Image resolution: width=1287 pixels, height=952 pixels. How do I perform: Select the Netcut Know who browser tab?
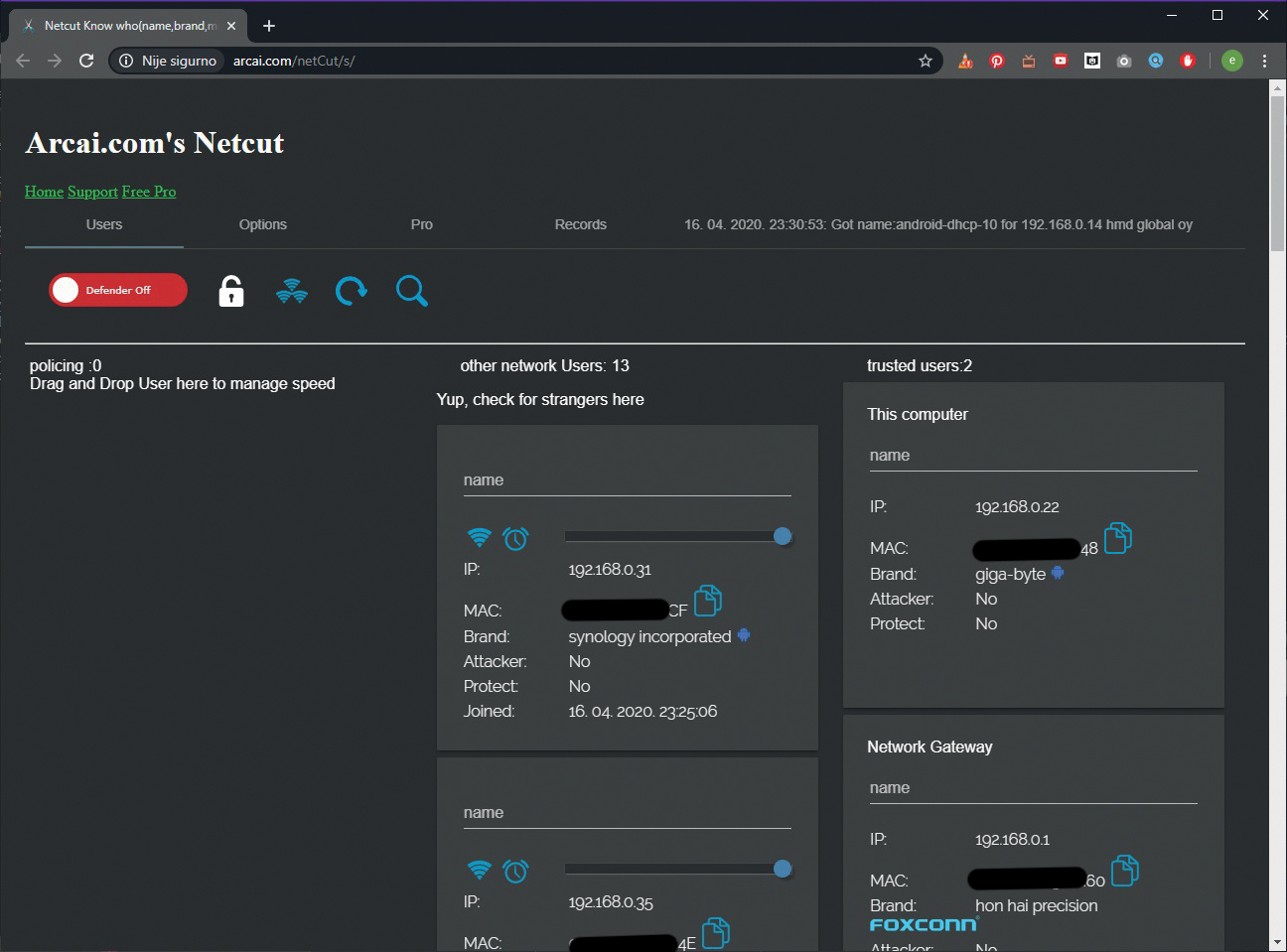pyautogui.click(x=126, y=26)
